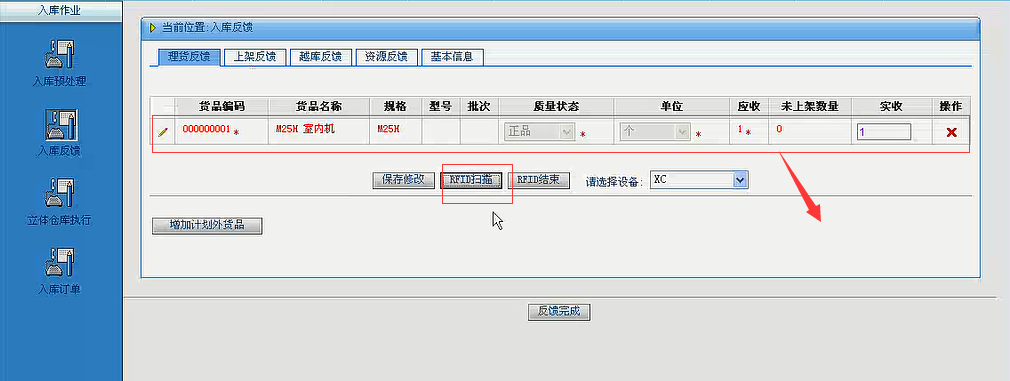Click the pencil edit icon in row
The image size is (1010, 381).
point(162,132)
